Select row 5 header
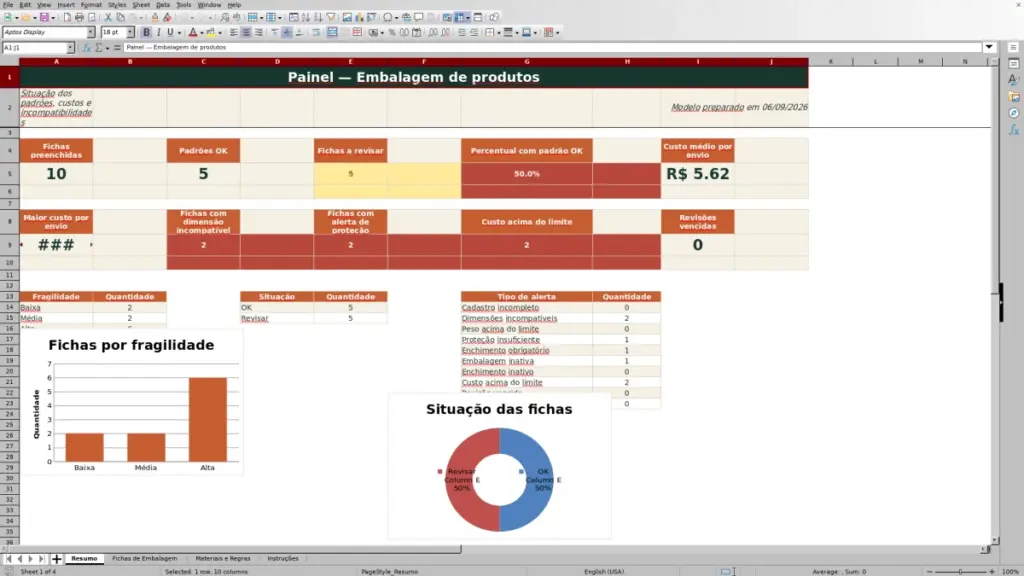The image size is (1024, 576). pos(9,174)
